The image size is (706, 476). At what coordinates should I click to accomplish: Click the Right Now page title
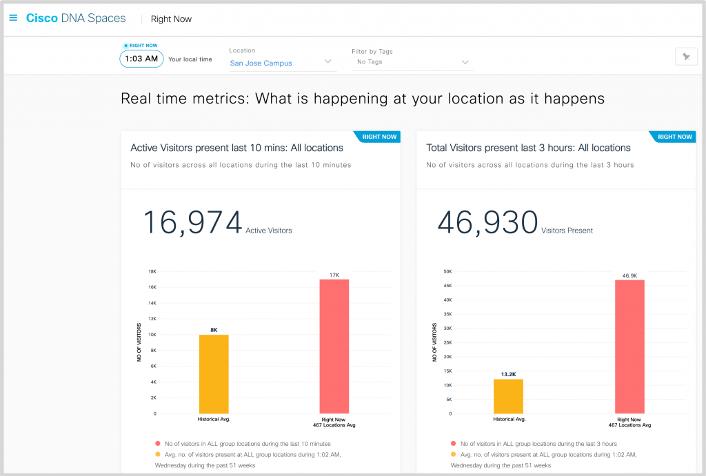tap(172, 19)
